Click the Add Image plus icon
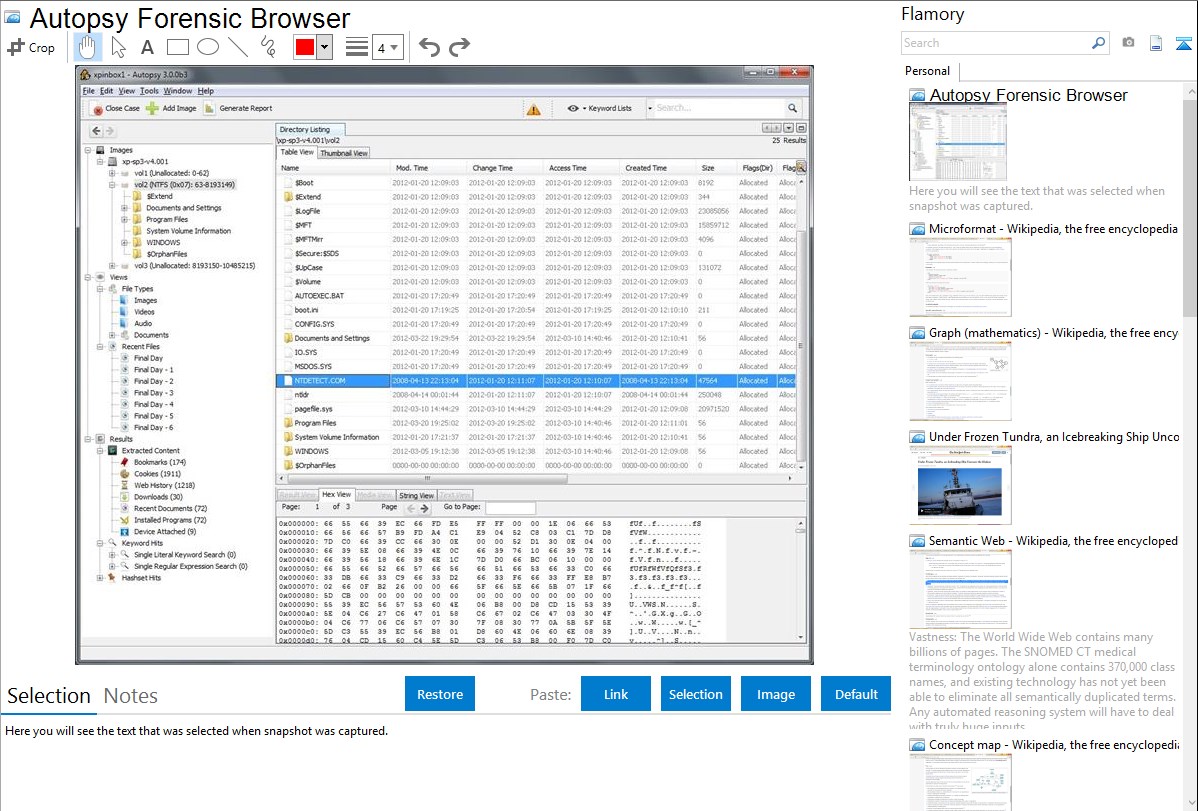Image resolution: width=1198 pixels, height=811 pixels. 152,109
